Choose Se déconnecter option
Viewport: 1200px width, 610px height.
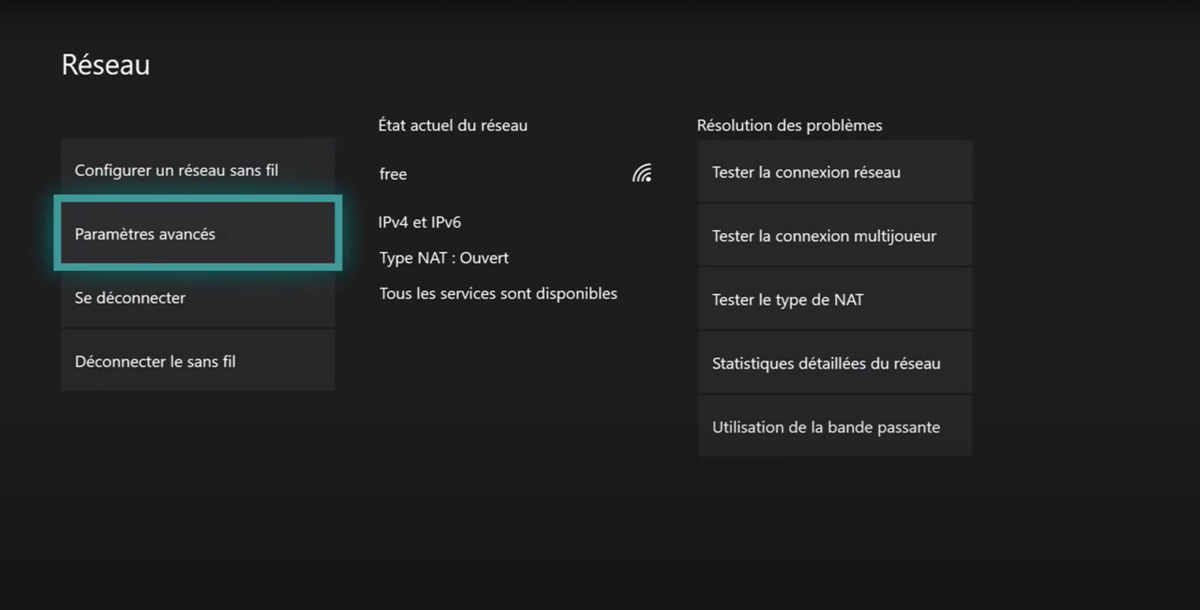[x=197, y=297]
